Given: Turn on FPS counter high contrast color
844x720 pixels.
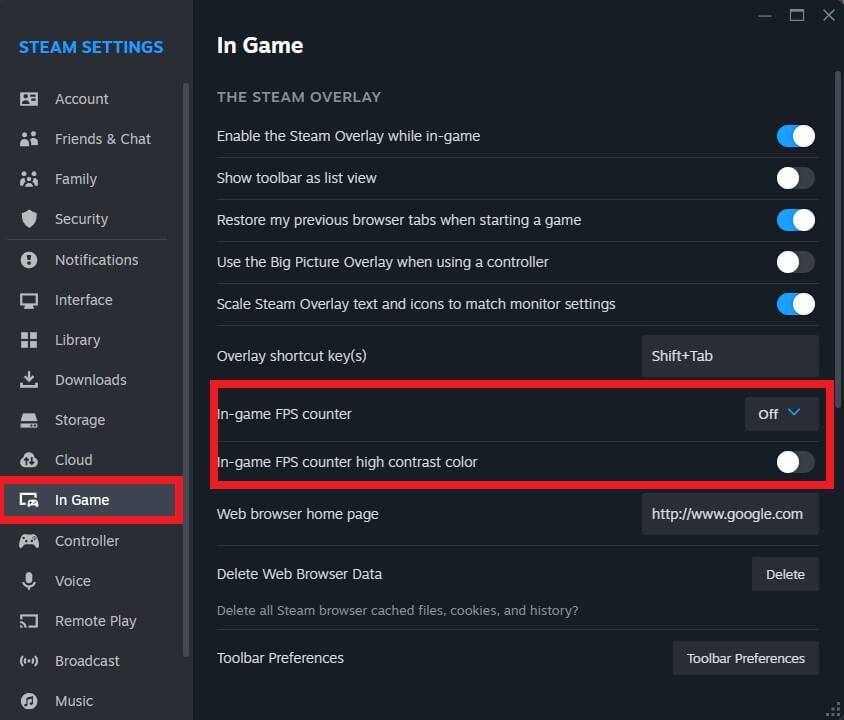Looking at the screenshot, I should 796,462.
